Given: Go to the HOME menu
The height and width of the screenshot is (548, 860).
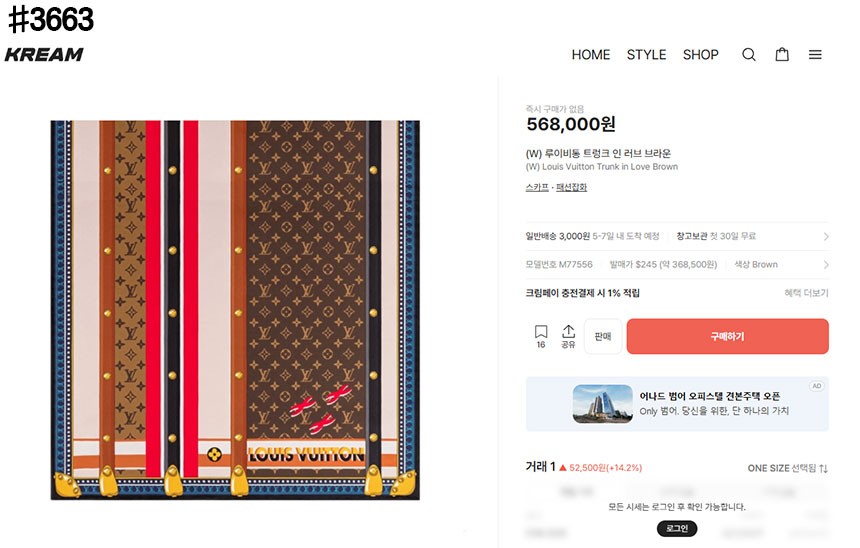Looking at the screenshot, I should (x=590, y=55).
